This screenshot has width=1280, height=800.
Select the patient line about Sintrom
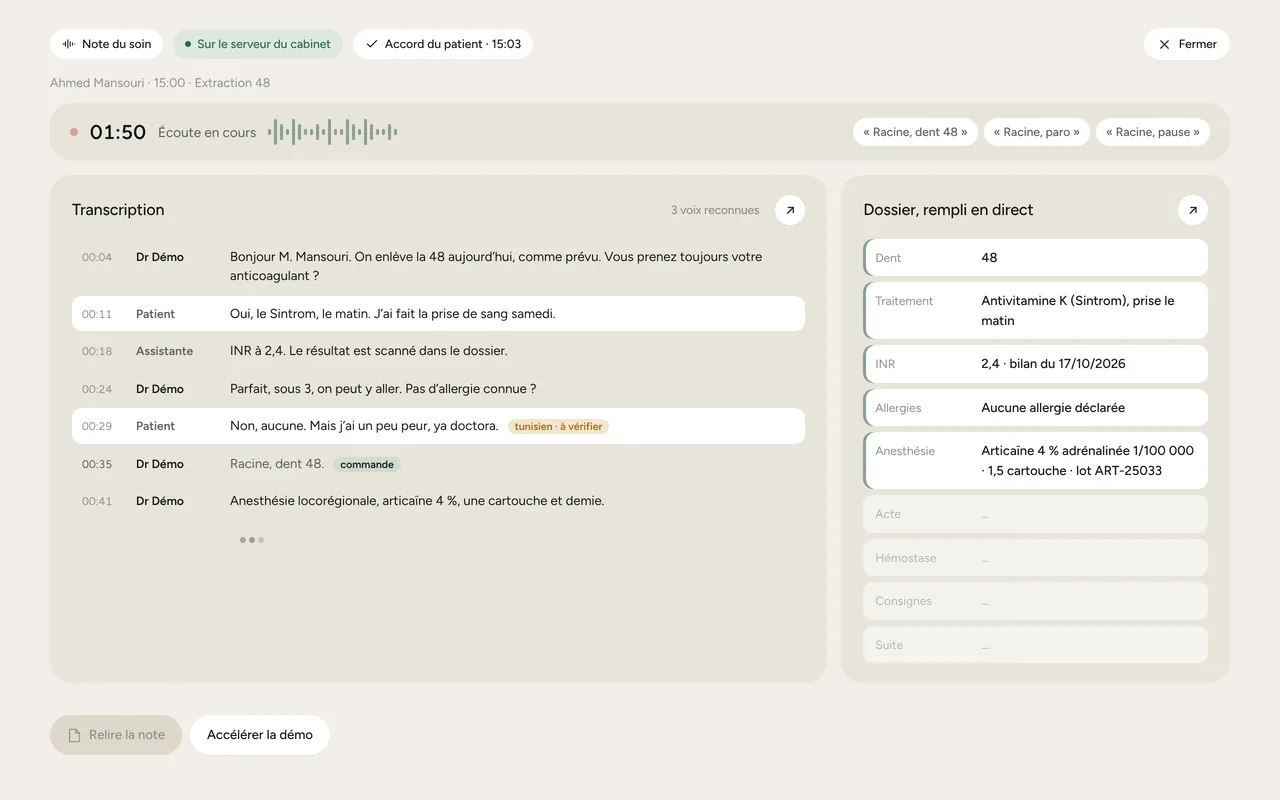pos(438,314)
